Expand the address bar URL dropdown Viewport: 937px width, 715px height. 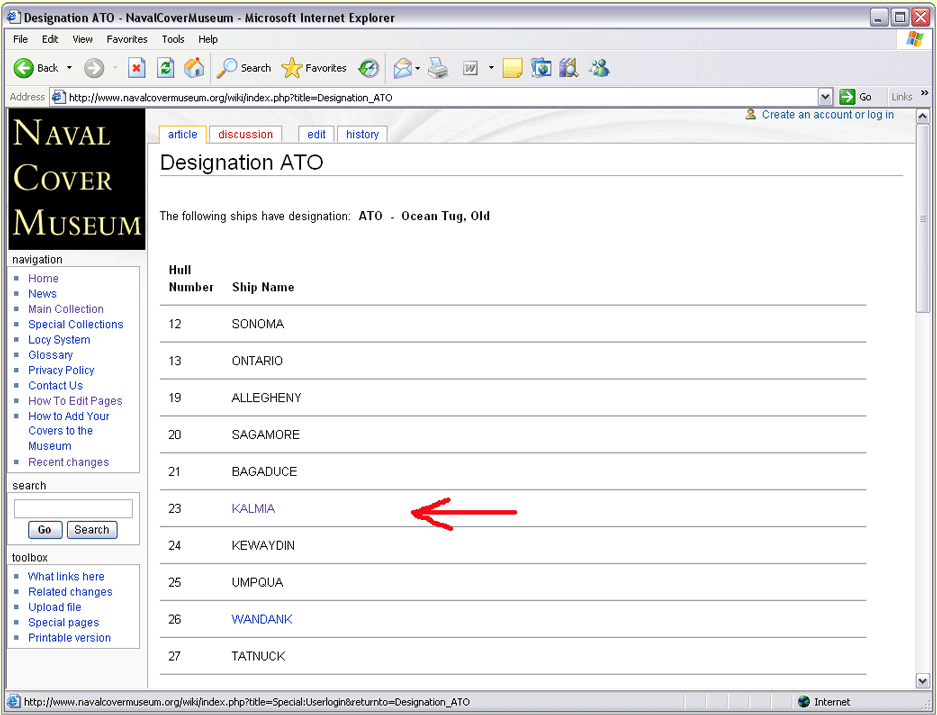tap(825, 97)
